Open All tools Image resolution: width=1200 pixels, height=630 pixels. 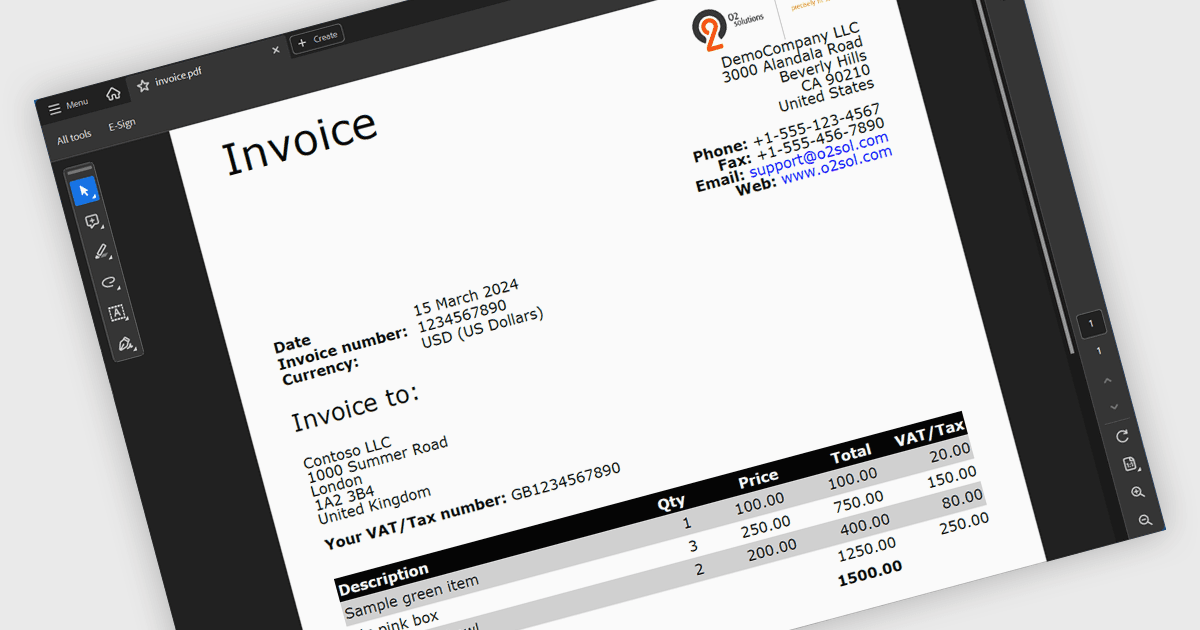click(74, 138)
